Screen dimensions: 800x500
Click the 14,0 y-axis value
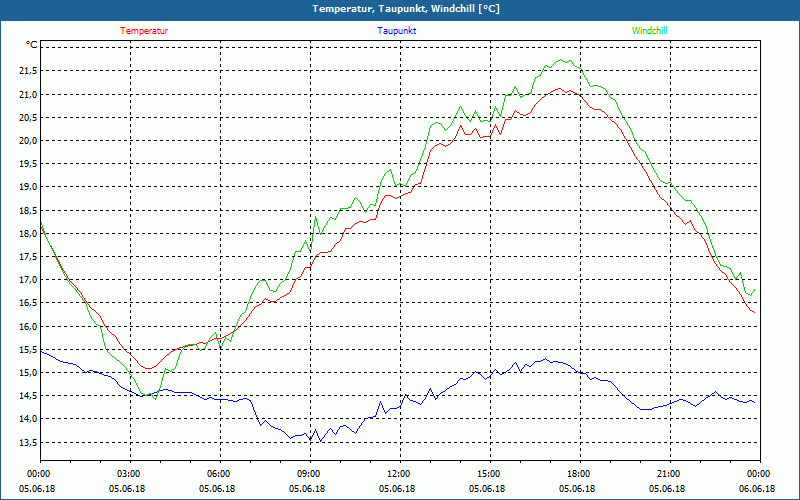coord(28,419)
